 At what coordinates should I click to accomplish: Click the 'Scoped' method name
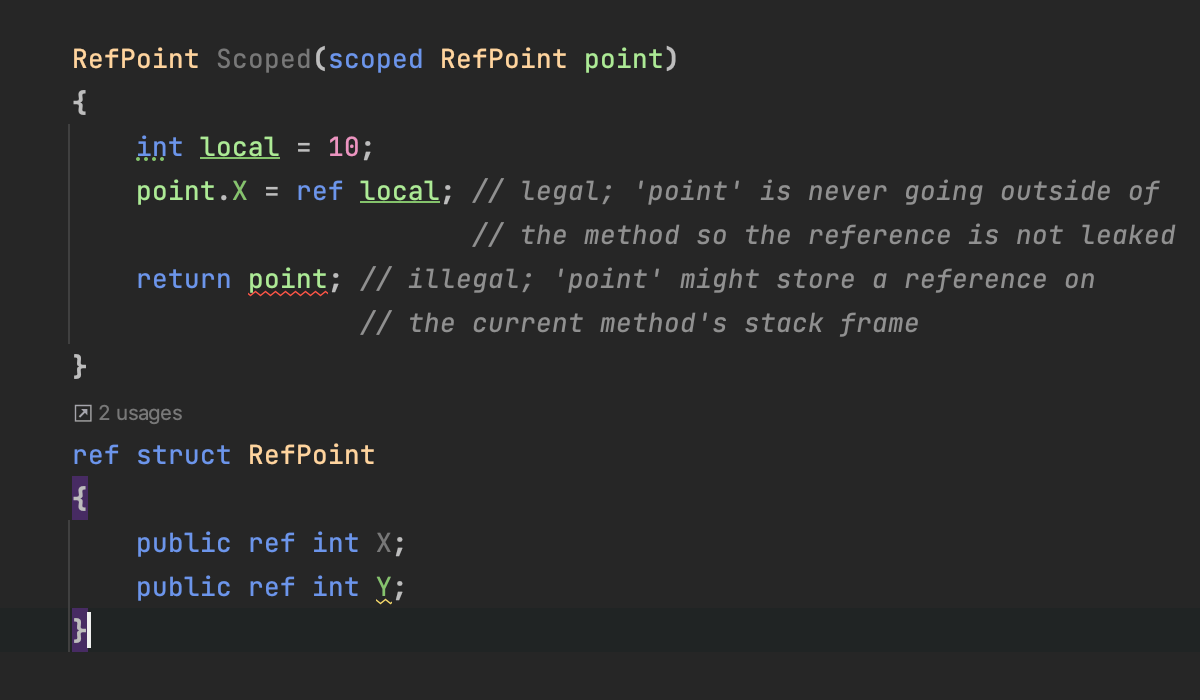pos(264,59)
